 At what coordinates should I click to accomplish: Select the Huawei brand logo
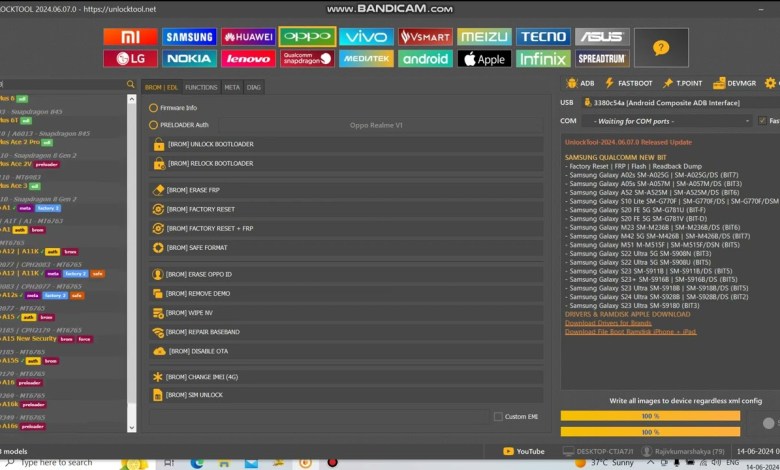tap(248, 37)
